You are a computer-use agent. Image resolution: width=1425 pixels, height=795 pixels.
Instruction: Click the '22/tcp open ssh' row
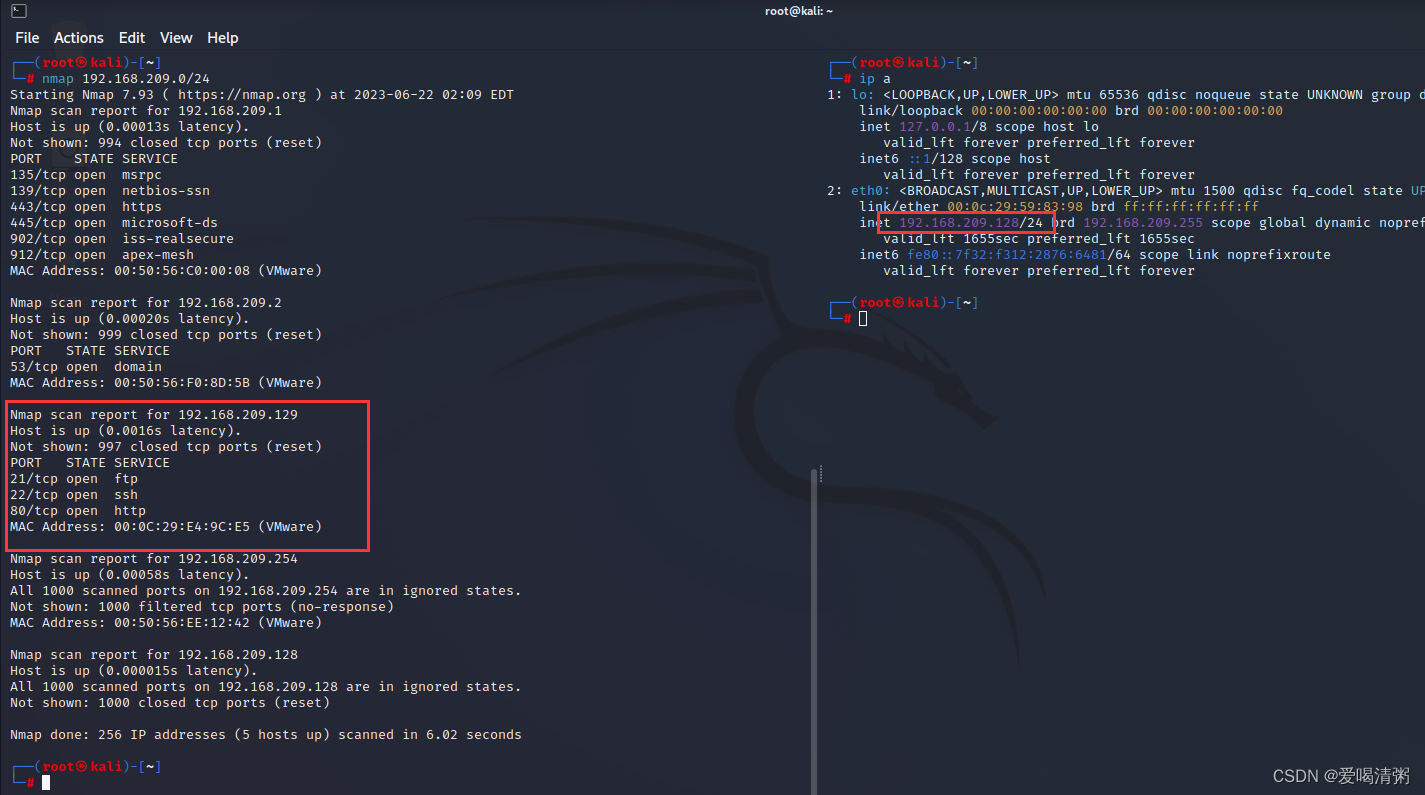pos(74,494)
